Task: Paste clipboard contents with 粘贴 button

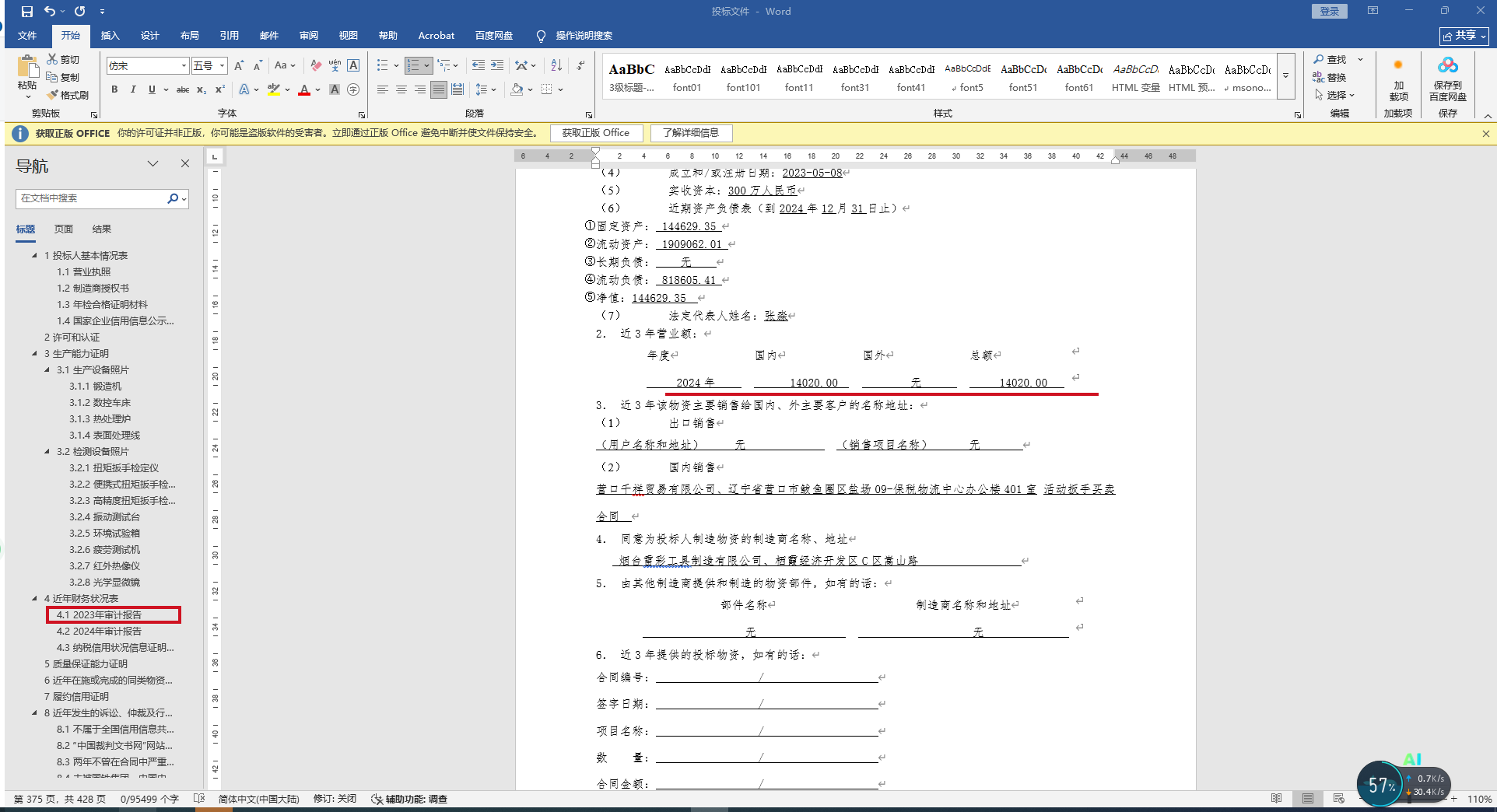Action: click(x=28, y=76)
